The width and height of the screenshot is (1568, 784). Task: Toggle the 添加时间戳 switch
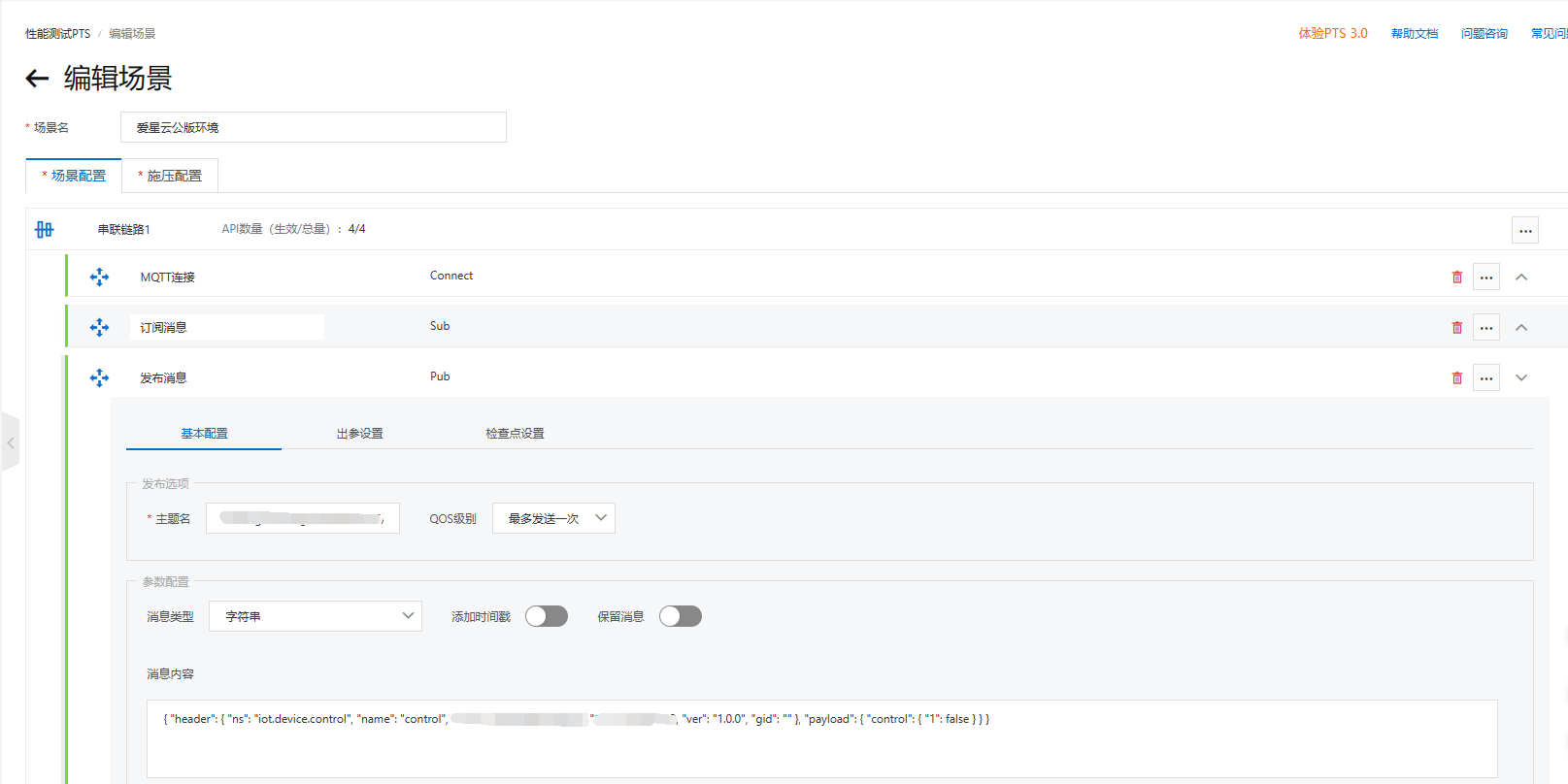[547, 616]
